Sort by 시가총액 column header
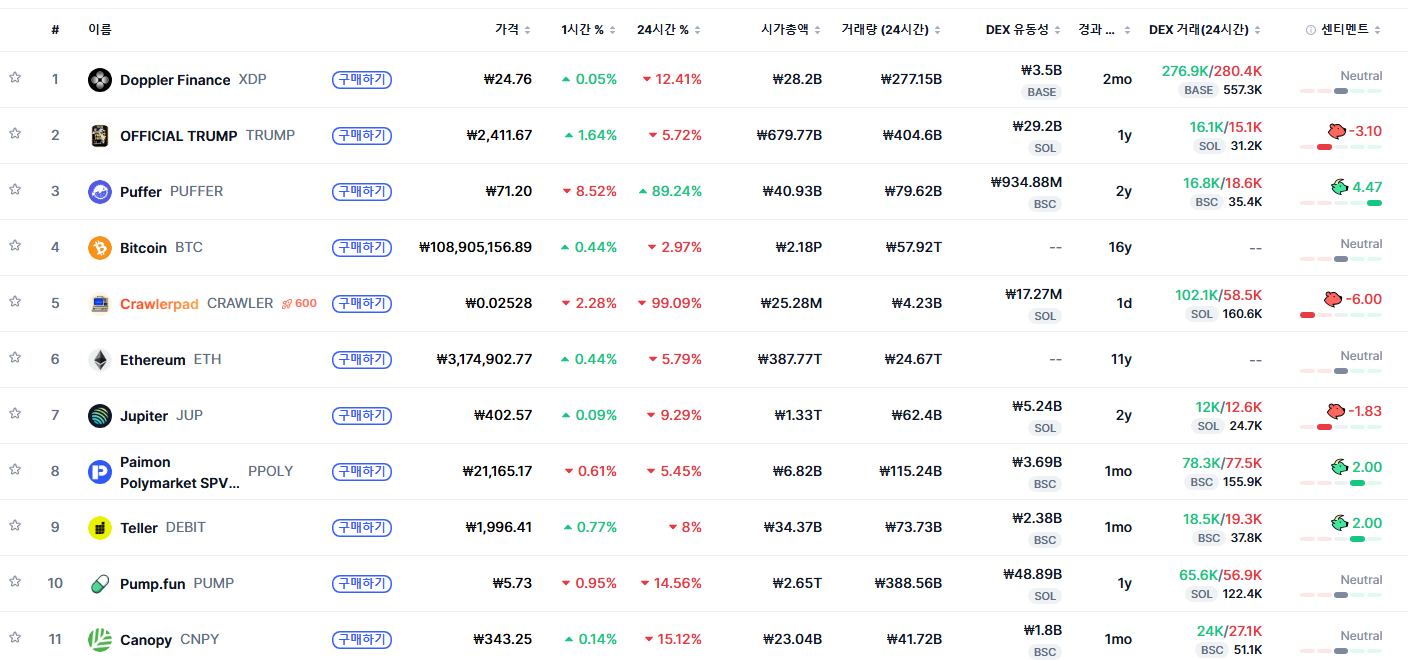This screenshot has height=660, width=1424. (791, 30)
